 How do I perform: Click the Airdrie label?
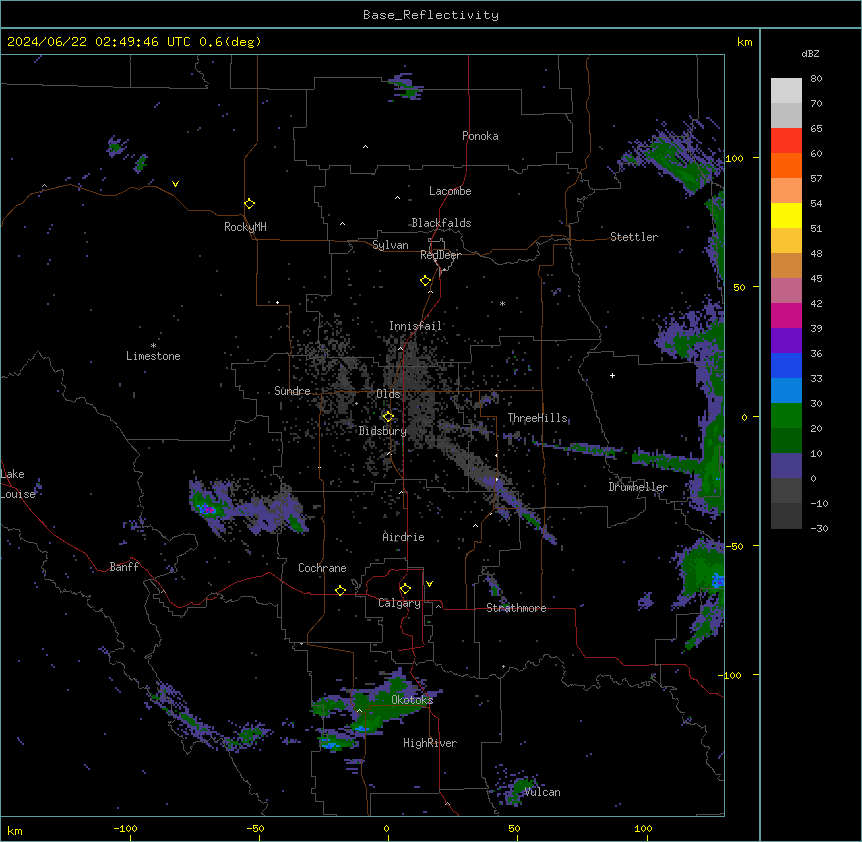point(403,537)
